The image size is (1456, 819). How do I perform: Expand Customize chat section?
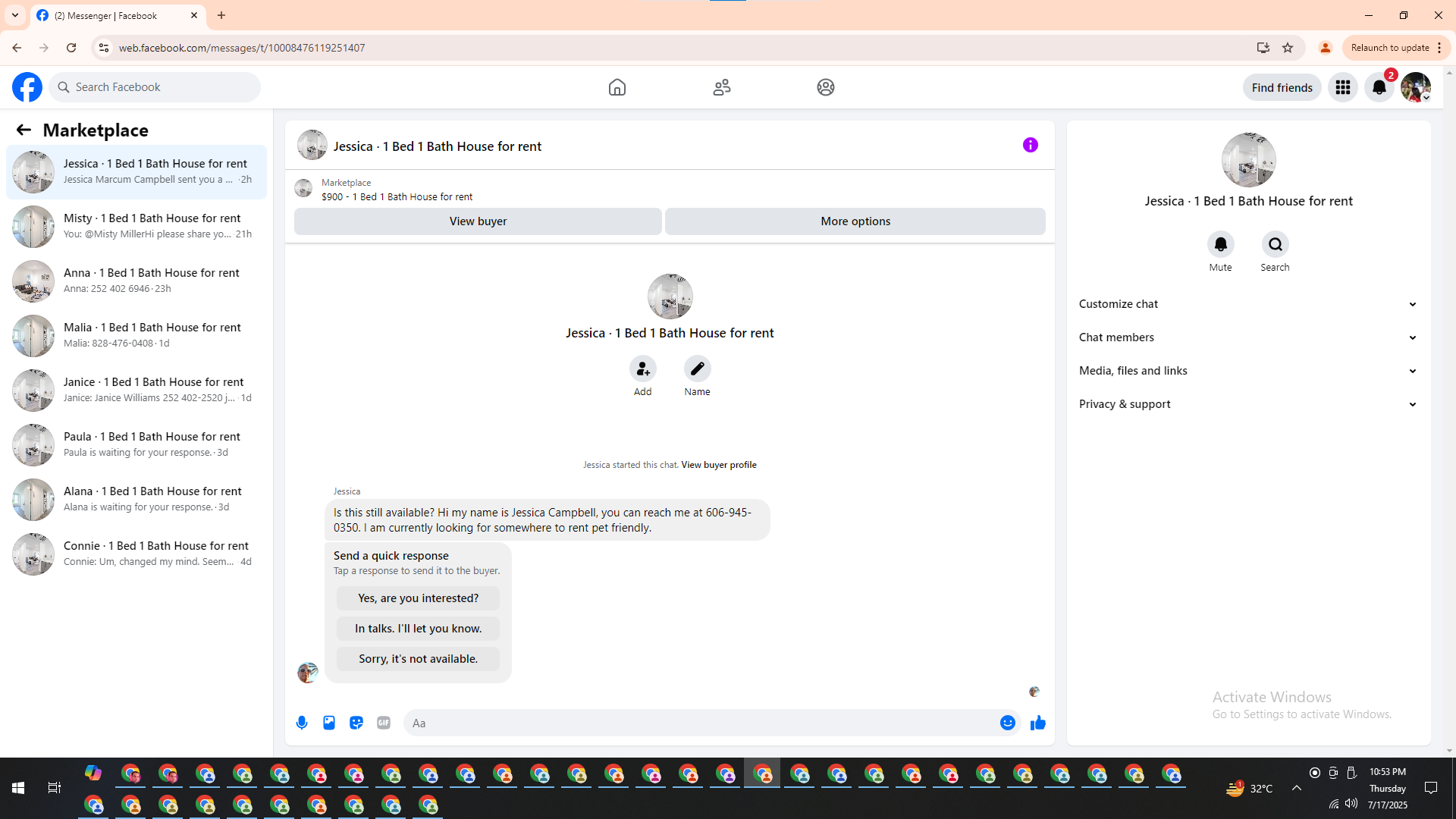[1248, 304]
